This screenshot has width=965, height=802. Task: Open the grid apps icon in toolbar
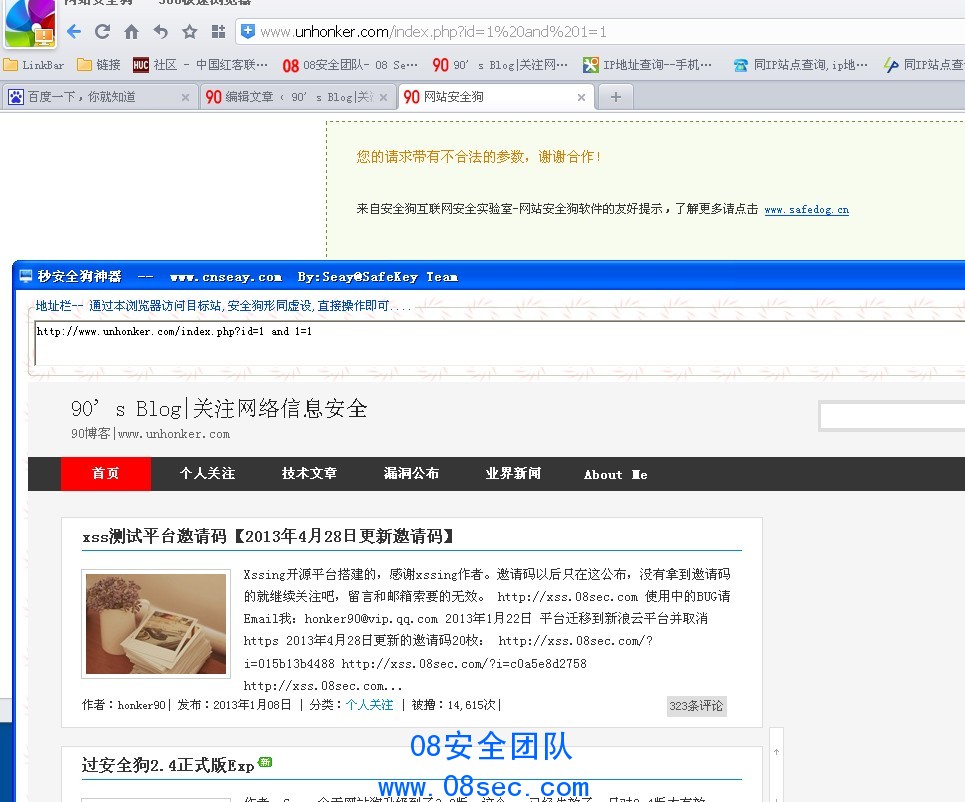click(x=218, y=31)
